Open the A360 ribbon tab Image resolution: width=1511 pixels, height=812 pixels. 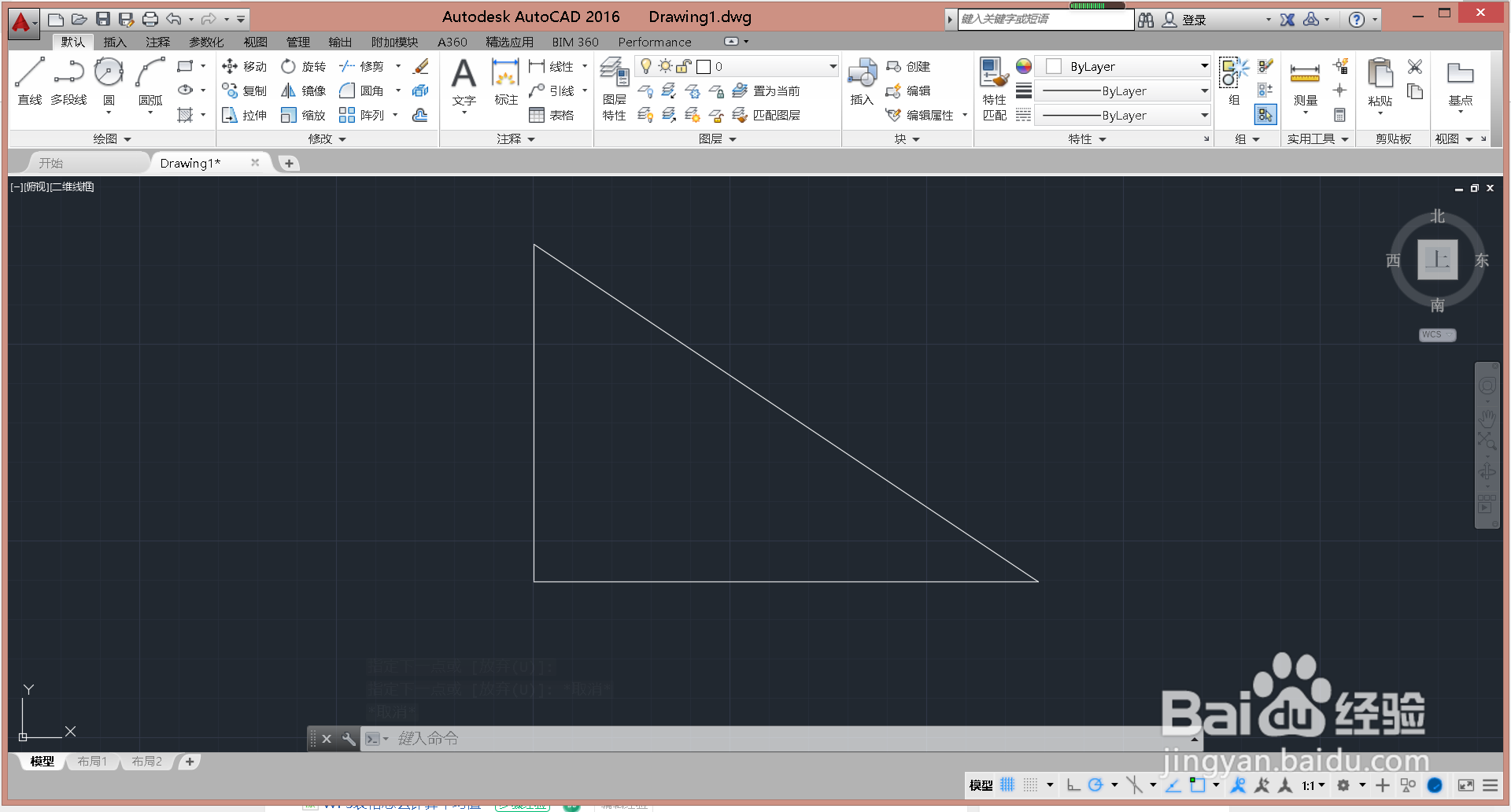point(453,42)
